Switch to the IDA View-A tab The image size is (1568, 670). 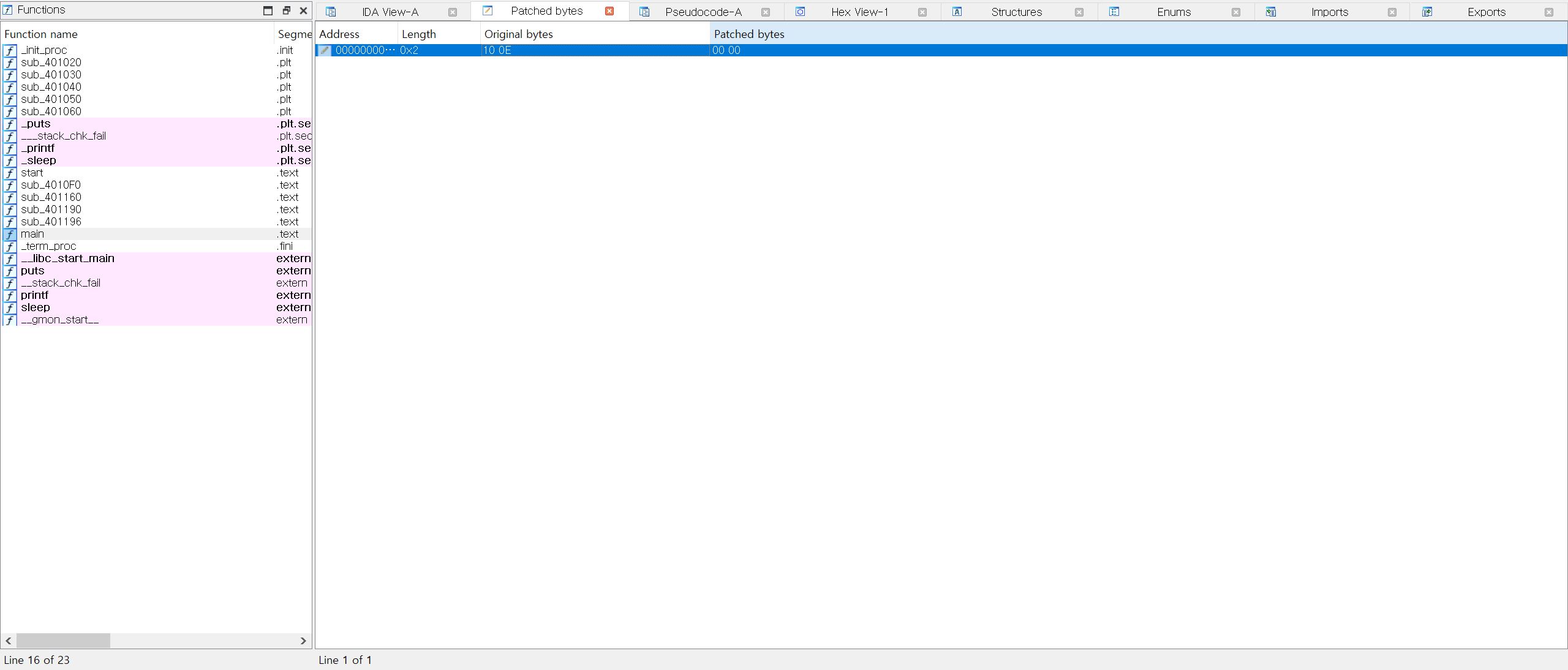390,12
